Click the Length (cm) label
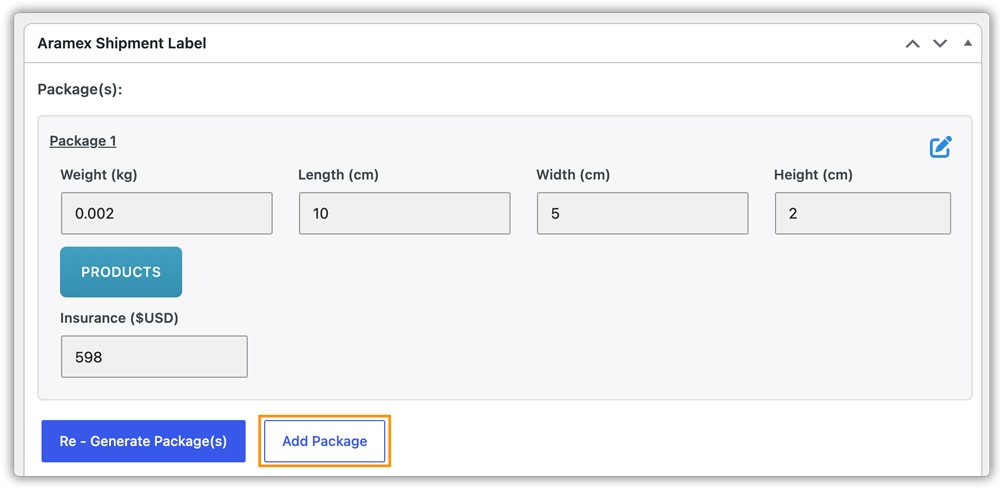The image size is (1000, 488). [x=339, y=175]
